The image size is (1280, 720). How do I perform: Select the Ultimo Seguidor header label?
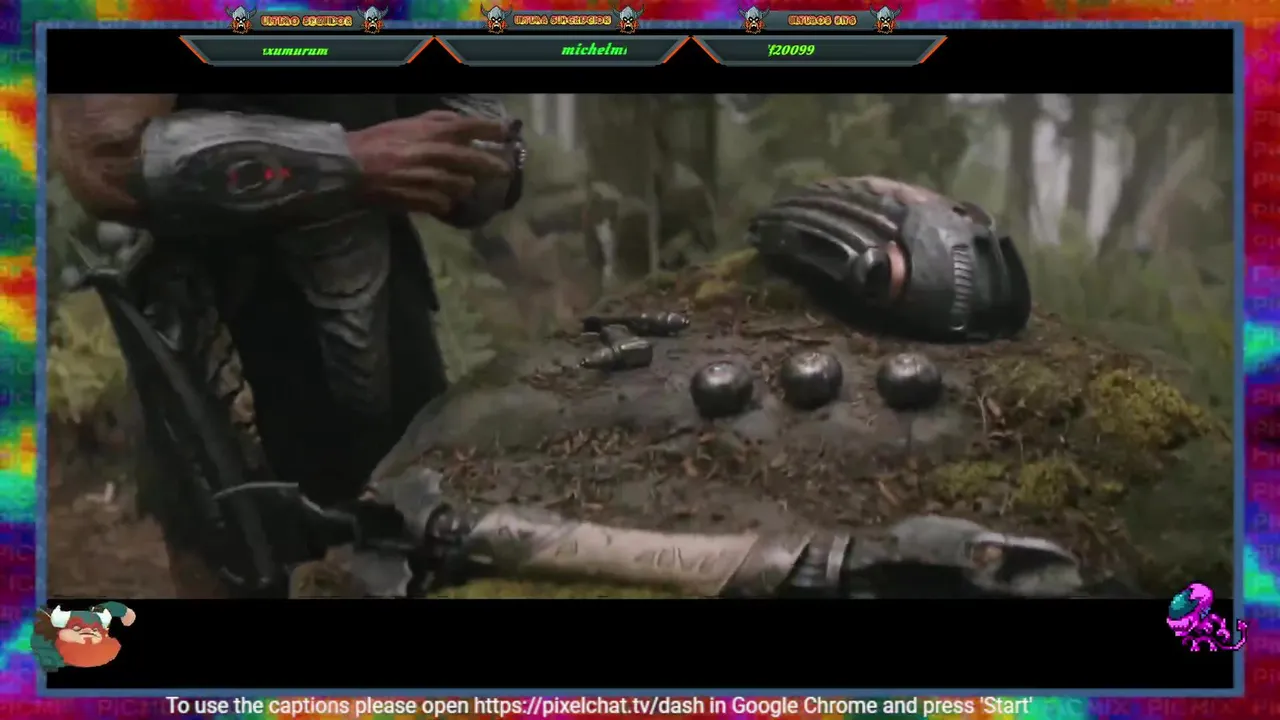(x=307, y=21)
